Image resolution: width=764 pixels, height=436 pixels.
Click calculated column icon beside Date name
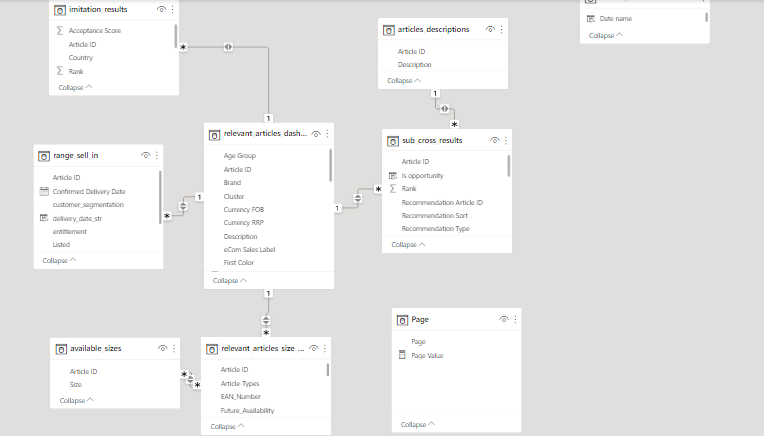click(x=591, y=19)
